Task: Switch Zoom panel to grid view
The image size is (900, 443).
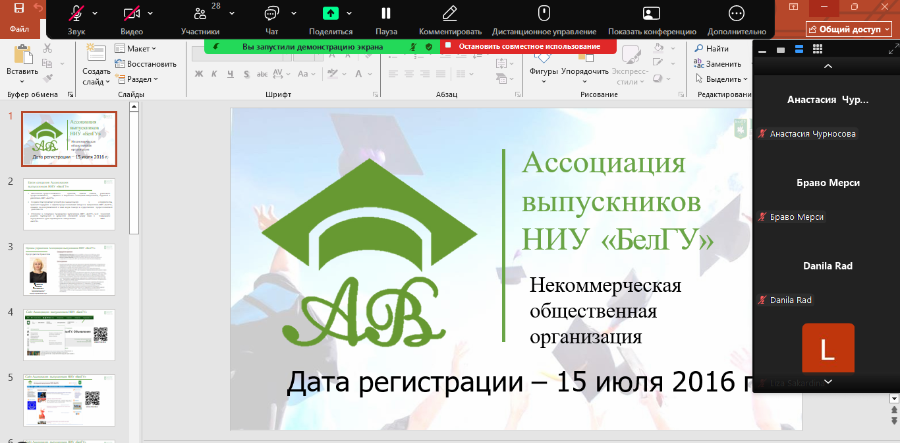Action: (x=818, y=49)
